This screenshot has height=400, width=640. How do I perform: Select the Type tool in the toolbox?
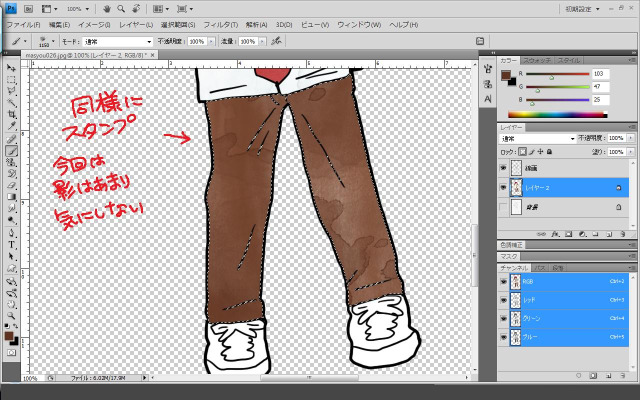pos(11,244)
